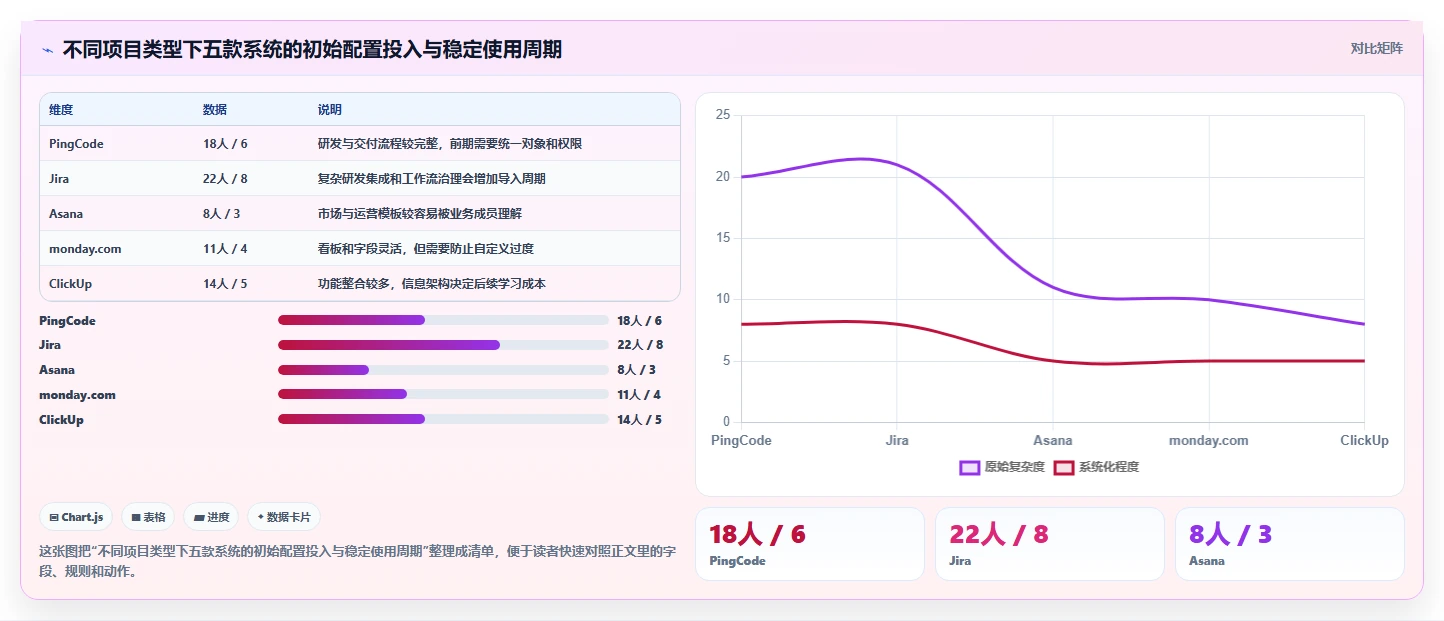
Task: Click the PingCode label in progress list
Action: tap(67, 321)
